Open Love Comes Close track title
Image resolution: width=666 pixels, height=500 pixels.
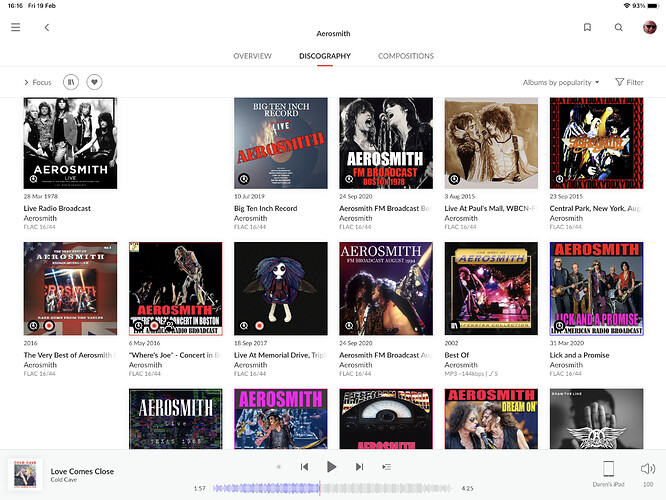[82, 471]
